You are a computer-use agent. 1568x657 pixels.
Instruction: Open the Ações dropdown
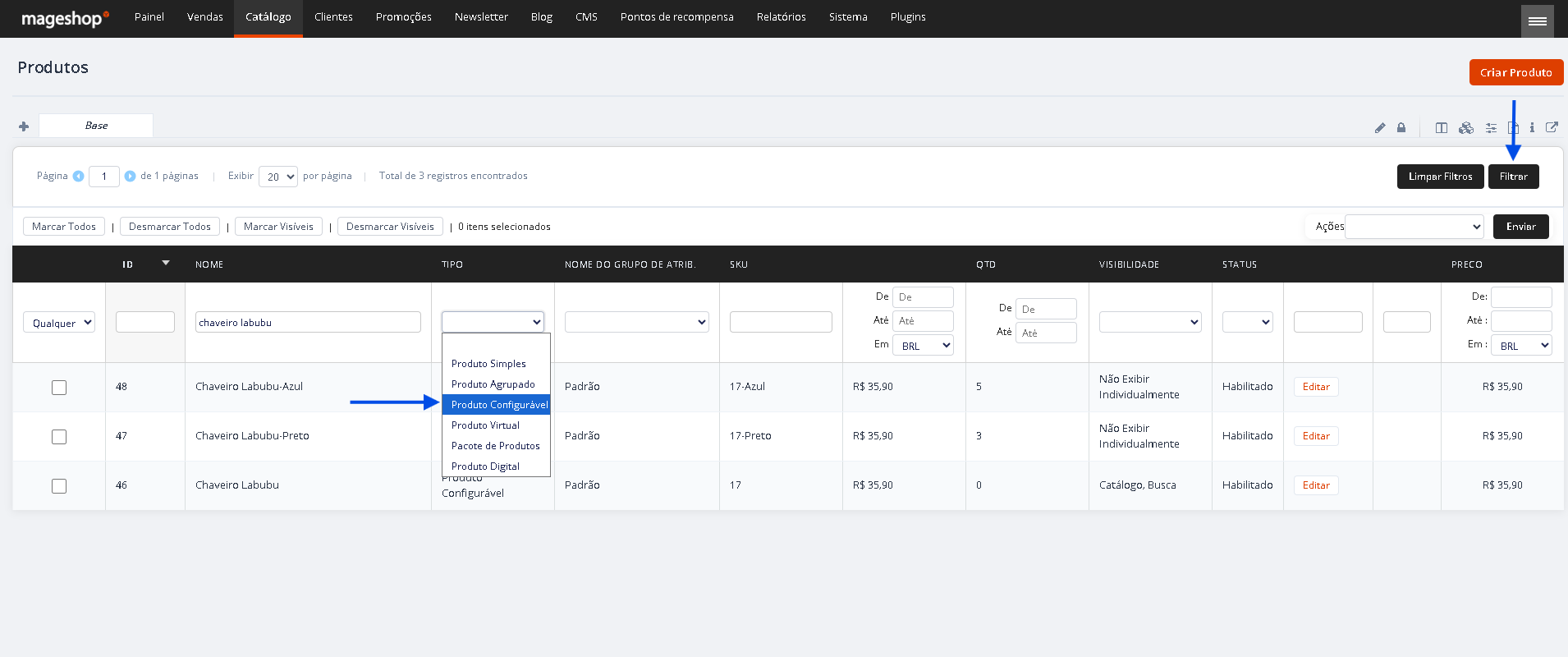point(1414,227)
